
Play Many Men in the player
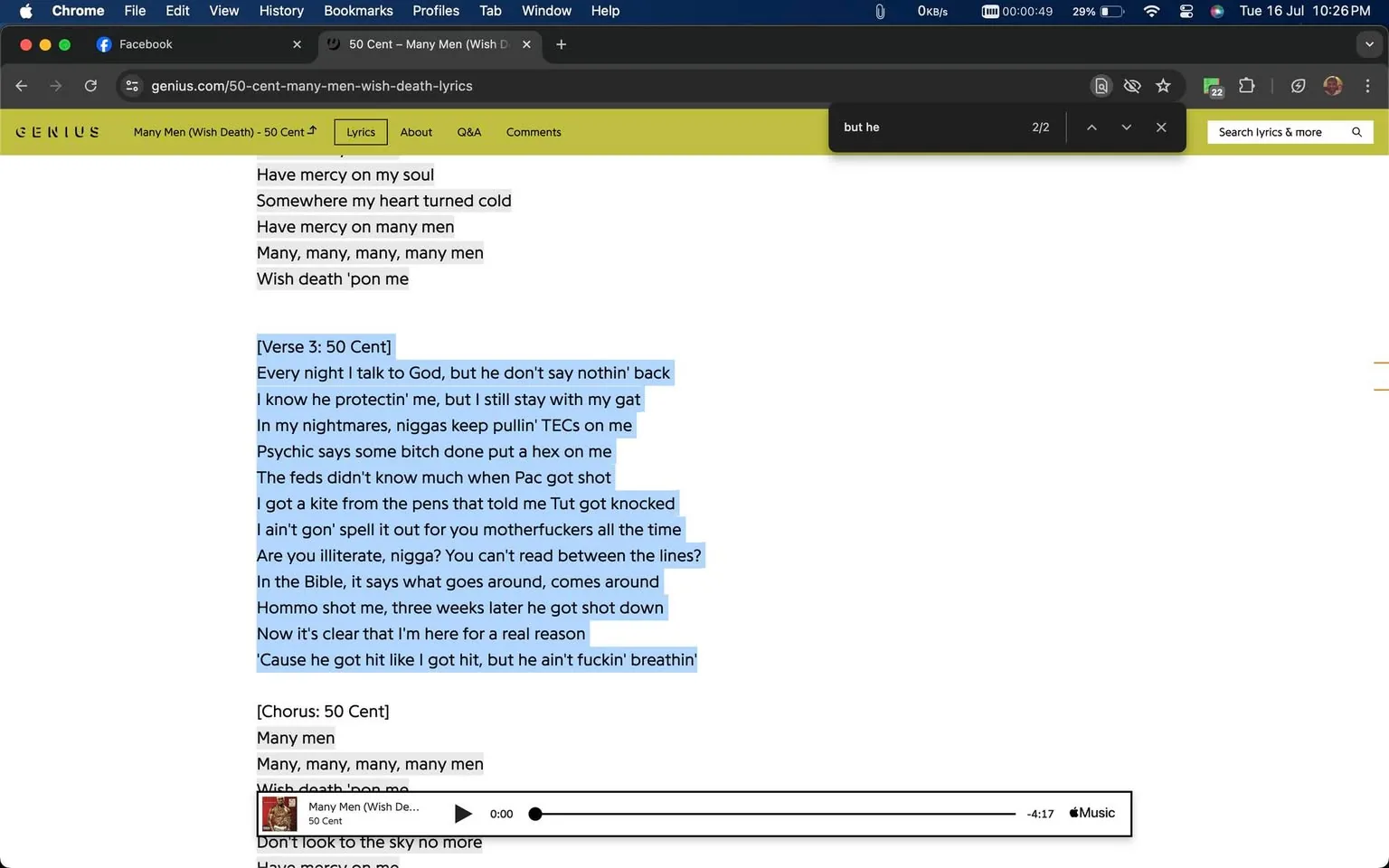tap(463, 813)
